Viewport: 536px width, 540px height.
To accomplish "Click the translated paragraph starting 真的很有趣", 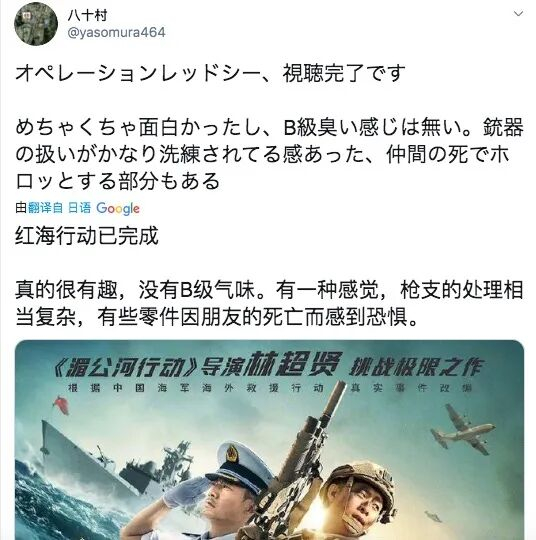I will 269,303.
